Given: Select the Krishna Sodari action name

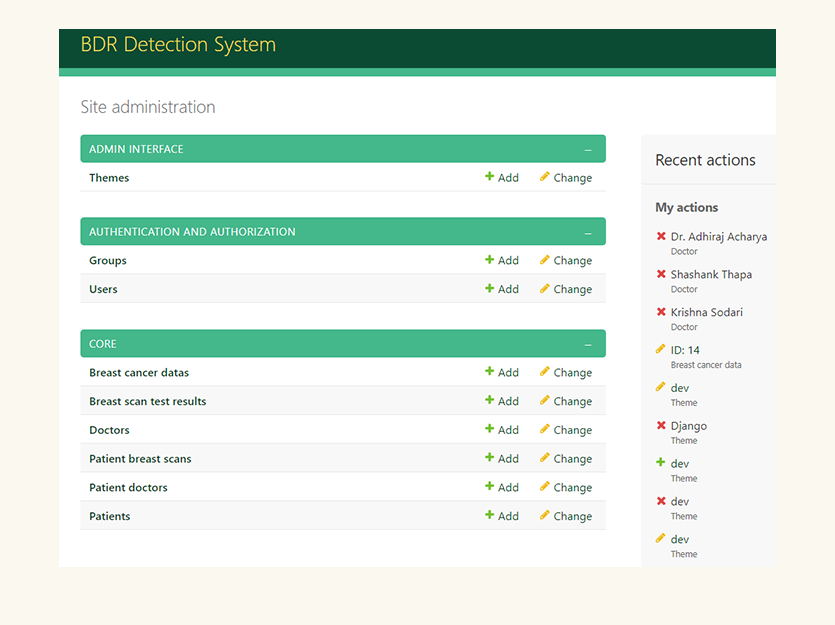Looking at the screenshot, I should [x=706, y=312].
